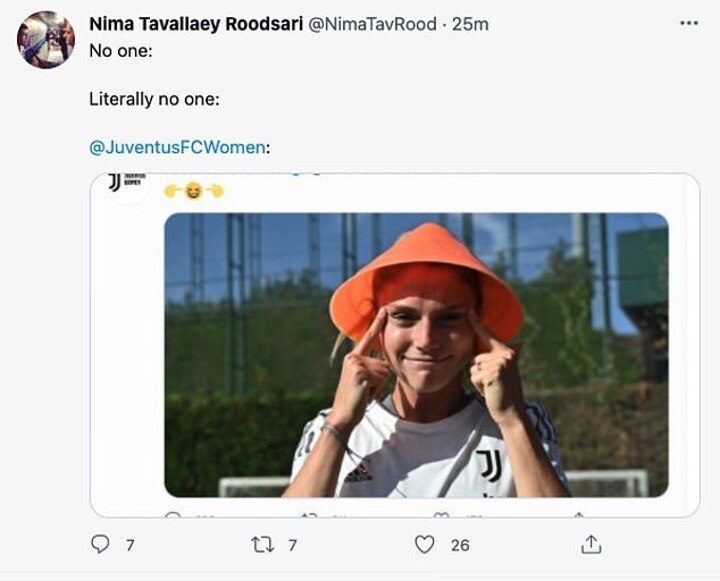Open the @JuventusFCWomen mention link
Image resolution: width=720 pixels, height=581 pixels.
tap(178, 147)
